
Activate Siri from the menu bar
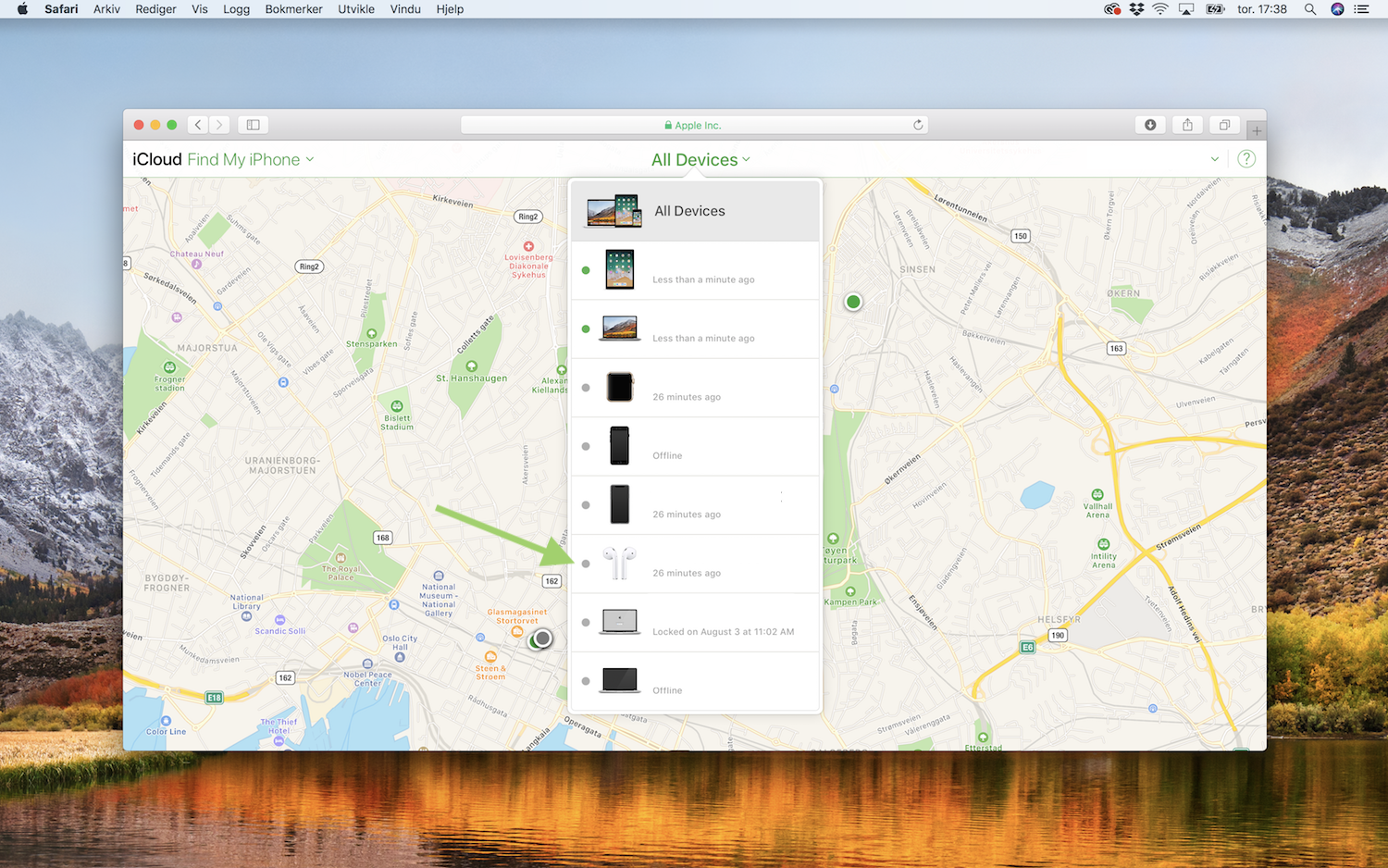[1337, 9]
